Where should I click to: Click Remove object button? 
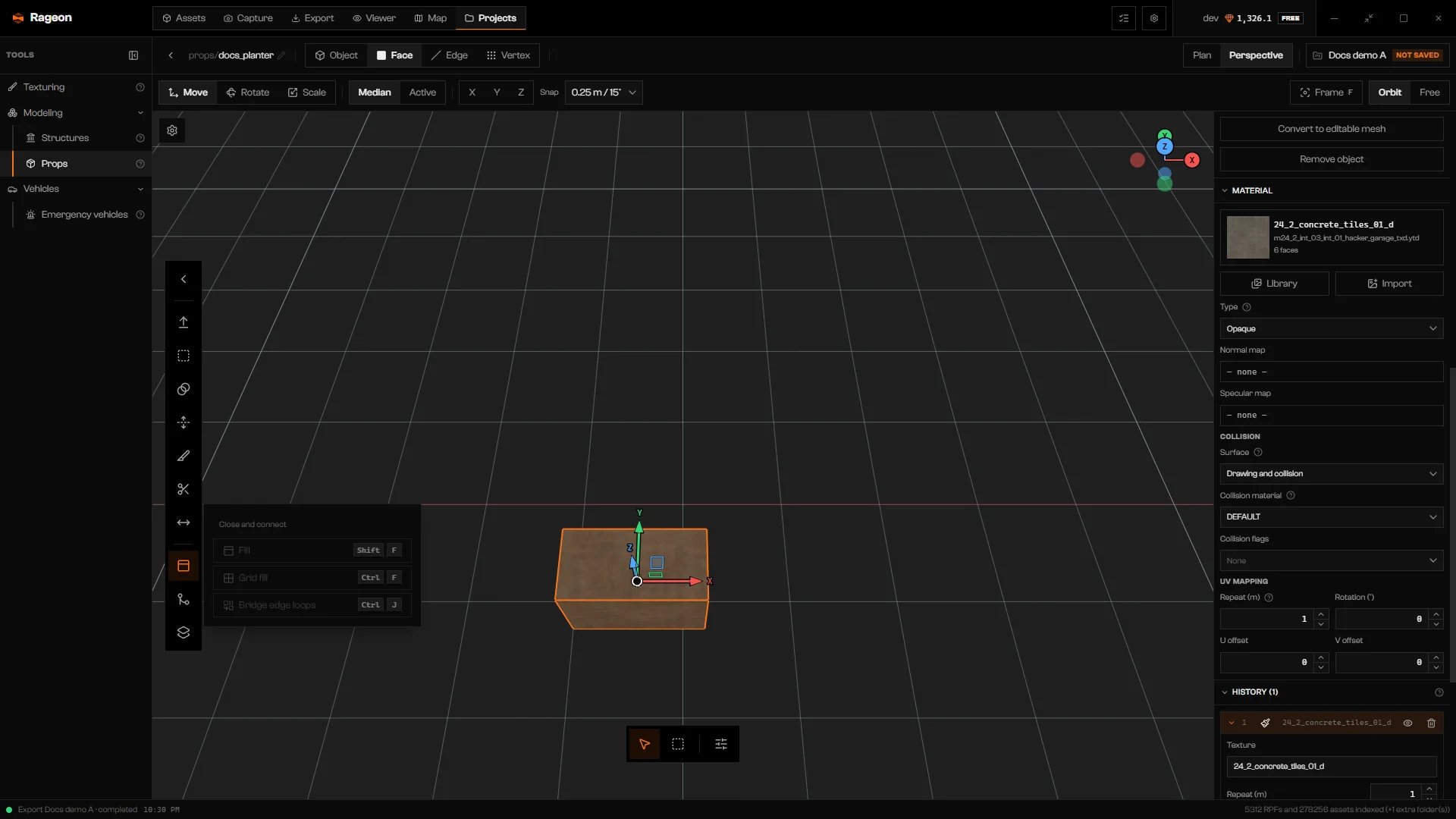[1331, 159]
